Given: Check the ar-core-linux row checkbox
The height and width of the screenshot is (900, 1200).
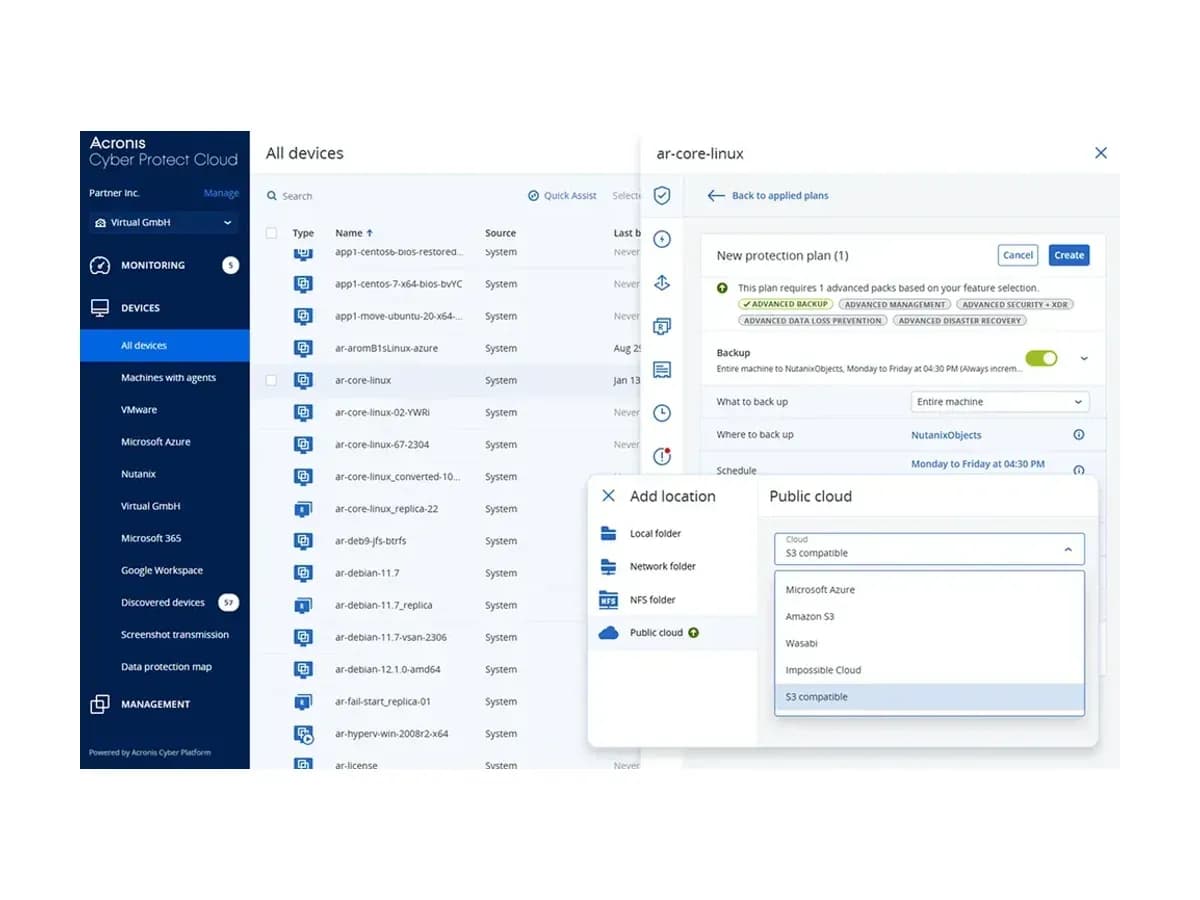Looking at the screenshot, I should click(271, 380).
